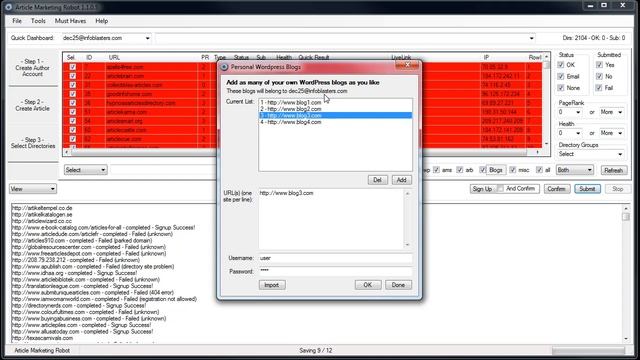Go to Step 3 Select Directories
The height and width of the screenshot is (360, 640).
point(33,143)
